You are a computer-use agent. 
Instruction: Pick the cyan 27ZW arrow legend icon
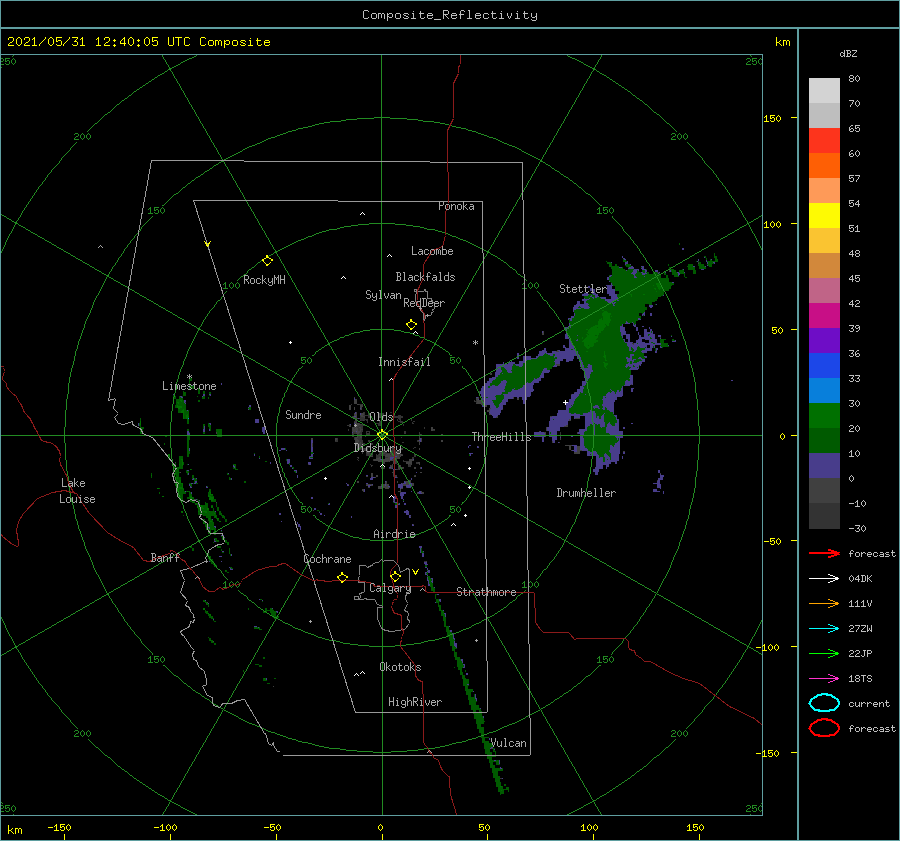click(824, 629)
